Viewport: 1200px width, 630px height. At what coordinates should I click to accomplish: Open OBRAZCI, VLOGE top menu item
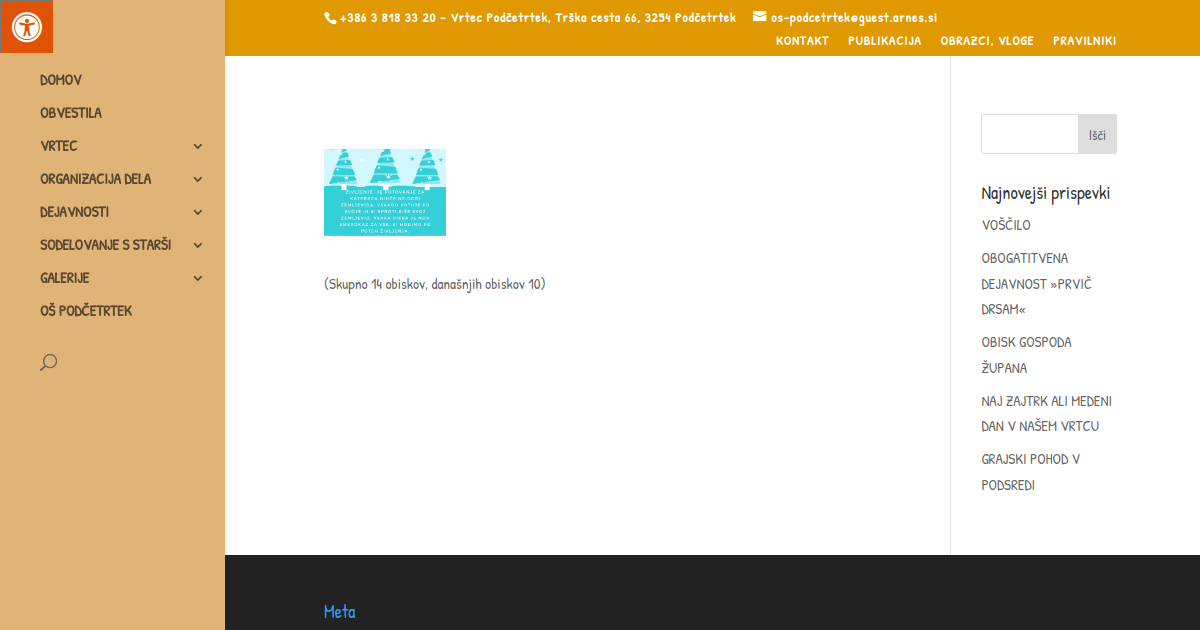986,41
